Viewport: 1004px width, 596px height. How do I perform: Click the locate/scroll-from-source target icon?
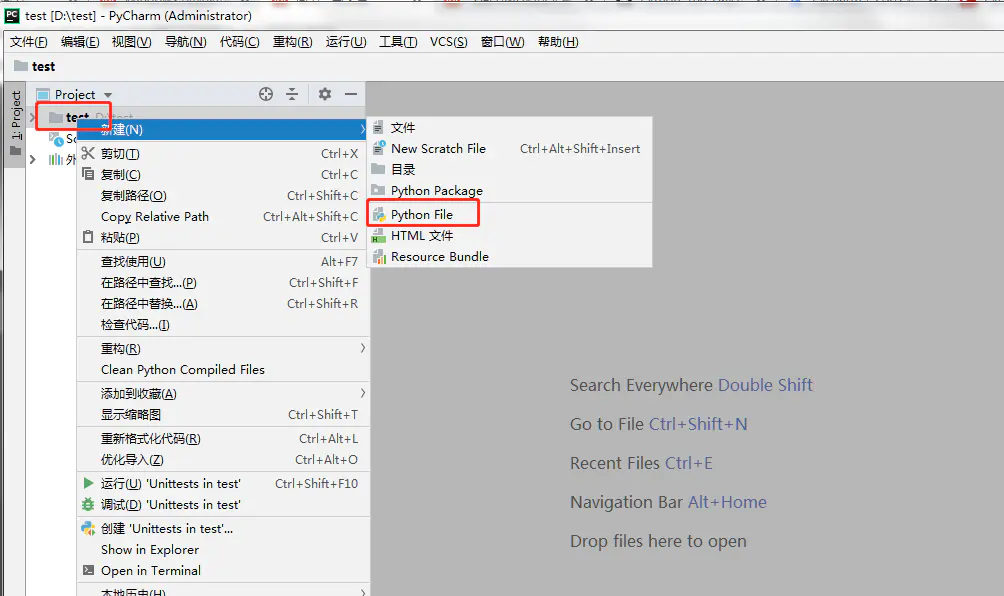tap(266, 94)
